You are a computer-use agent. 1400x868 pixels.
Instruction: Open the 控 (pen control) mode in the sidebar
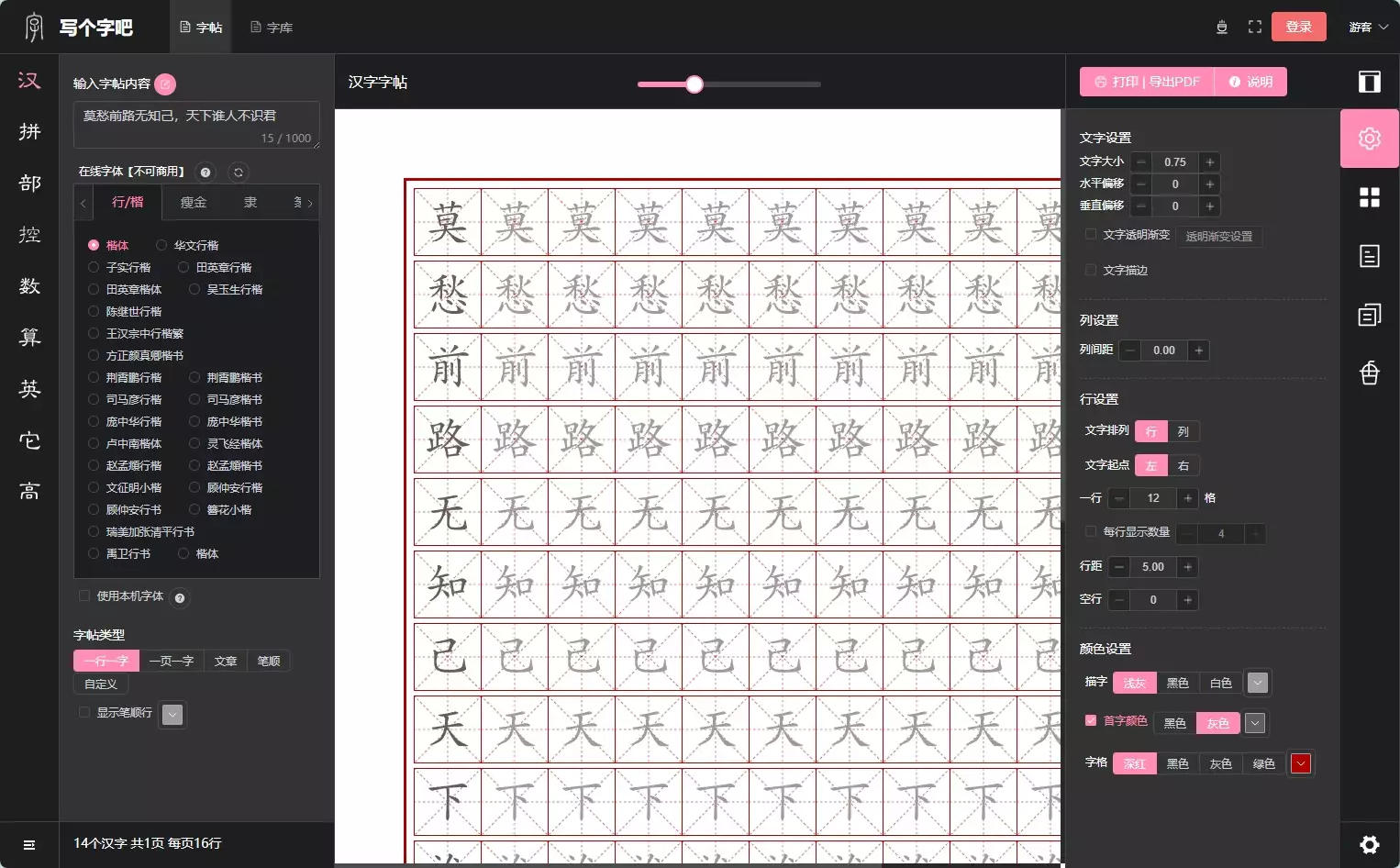[29, 234]
